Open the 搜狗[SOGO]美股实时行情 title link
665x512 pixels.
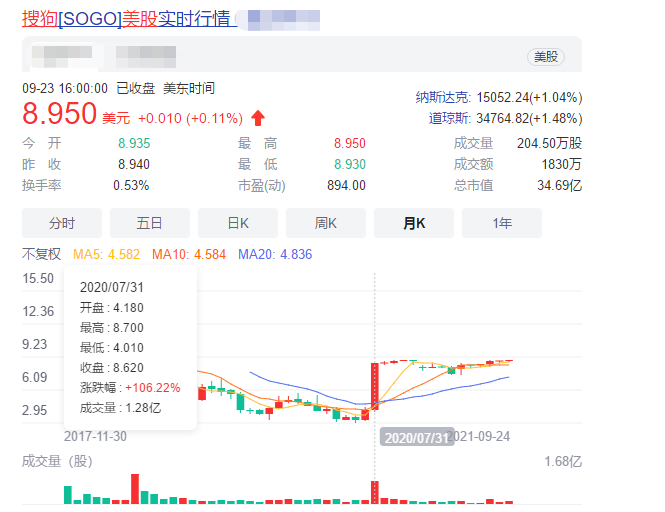128,19
